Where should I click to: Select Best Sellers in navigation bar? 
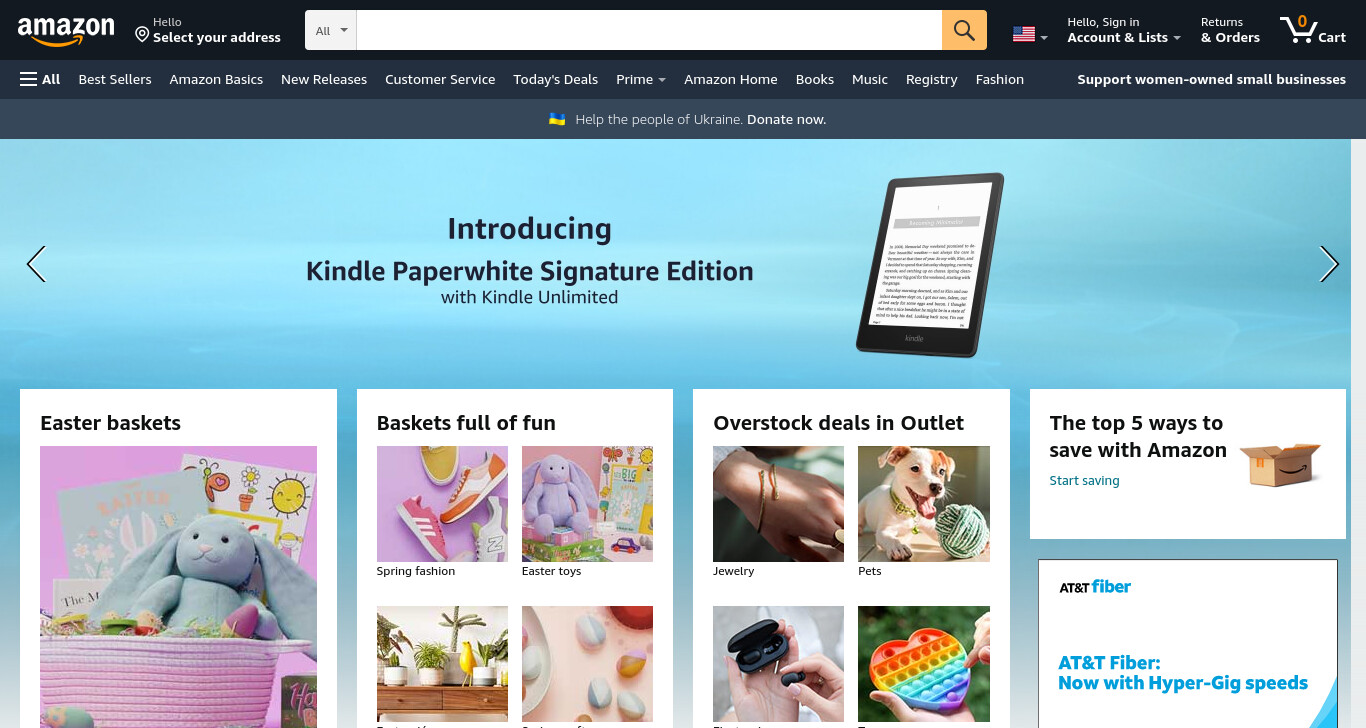pos(115,79)
